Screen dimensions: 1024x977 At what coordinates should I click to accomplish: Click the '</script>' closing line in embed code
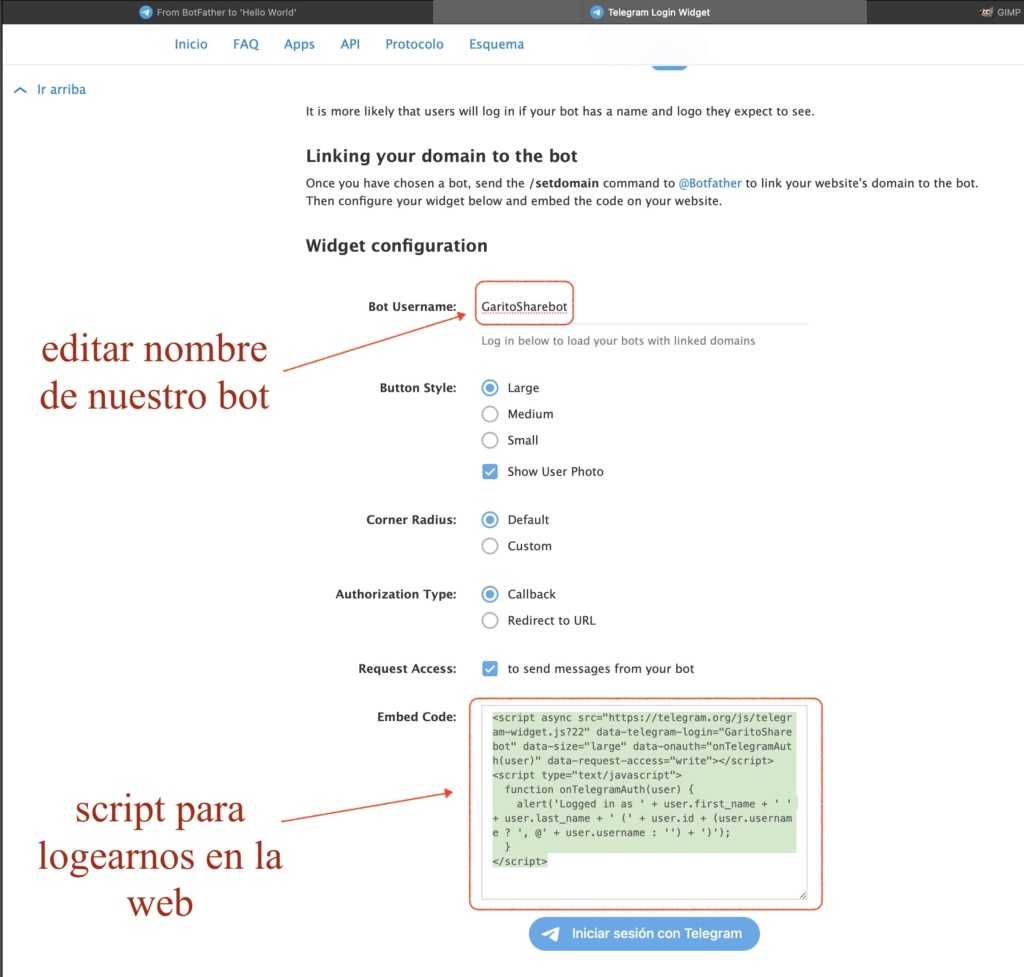[520, 861]
